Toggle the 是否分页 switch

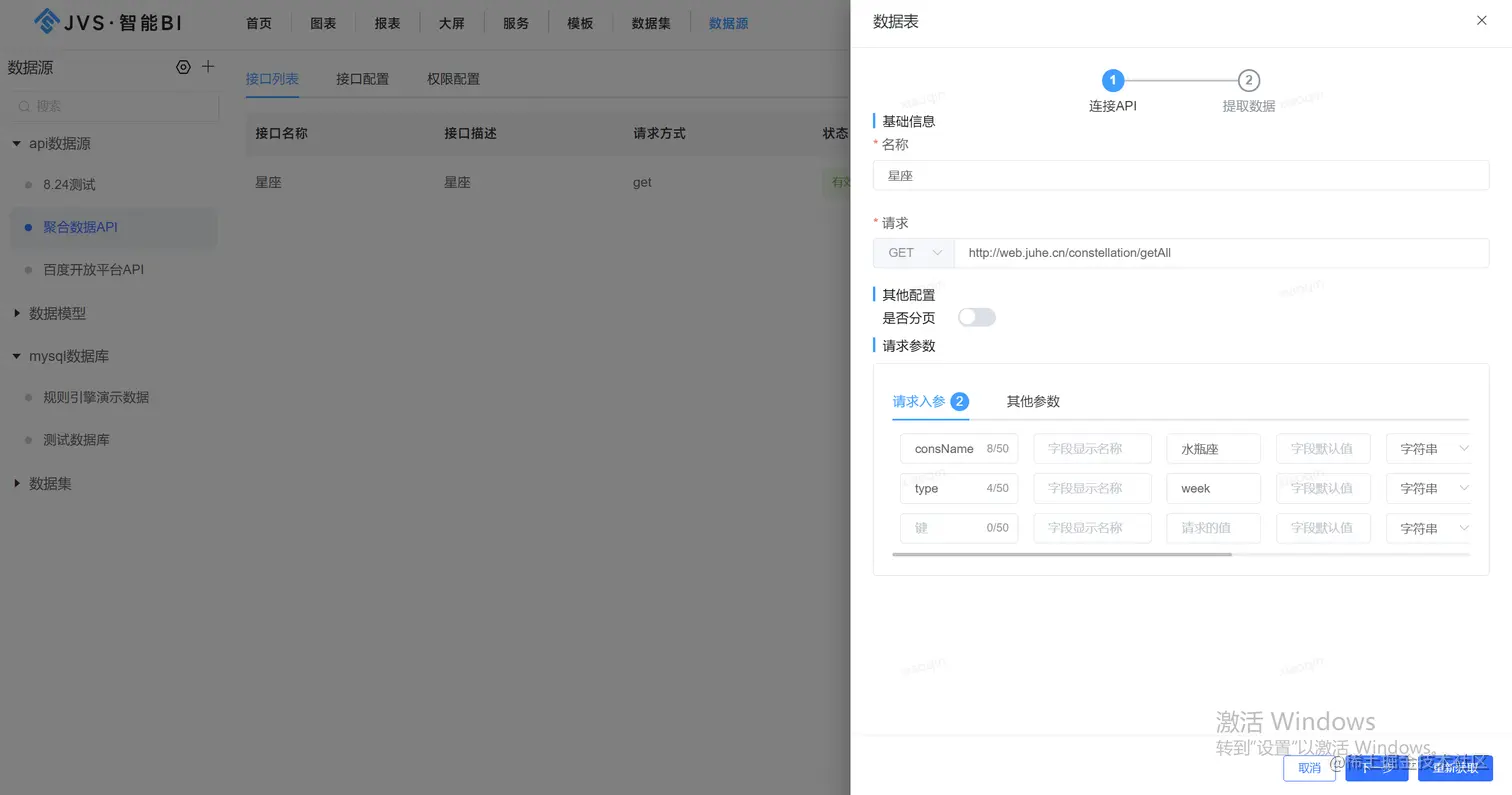tap(977, 317)
